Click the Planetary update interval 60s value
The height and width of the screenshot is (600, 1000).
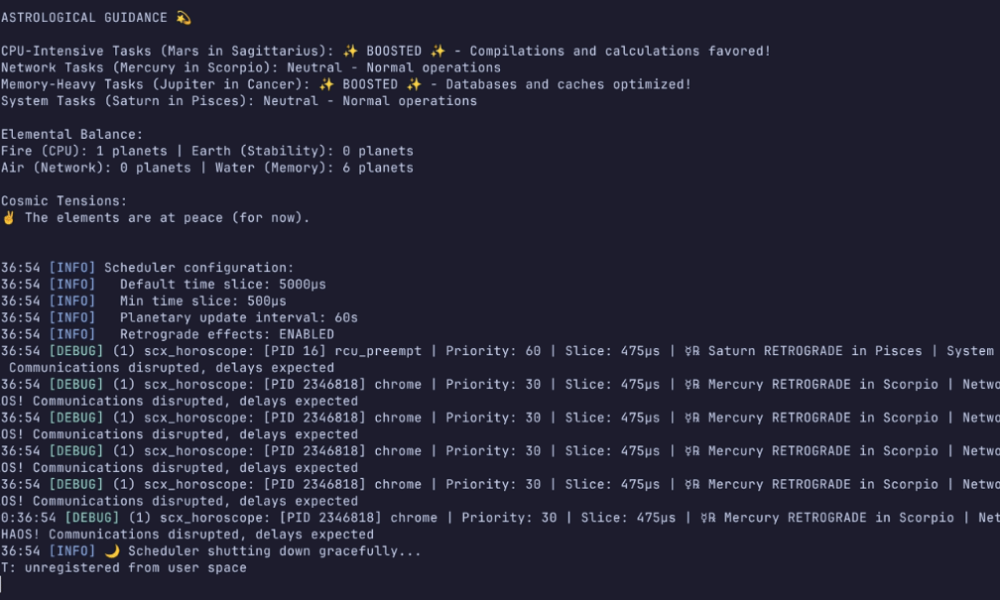pos(346,317)
